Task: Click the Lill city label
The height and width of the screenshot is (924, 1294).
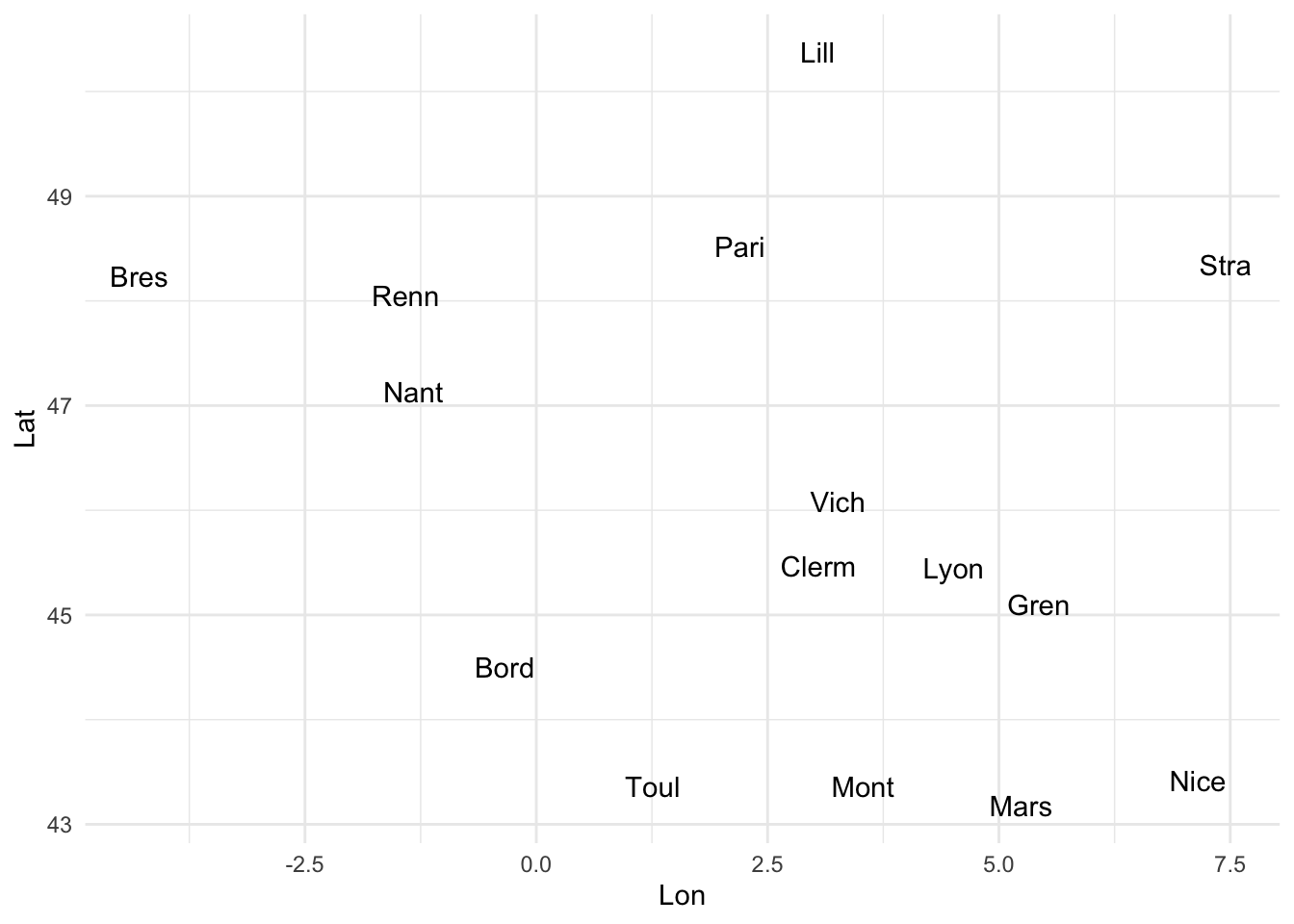Action: (817, 53)
